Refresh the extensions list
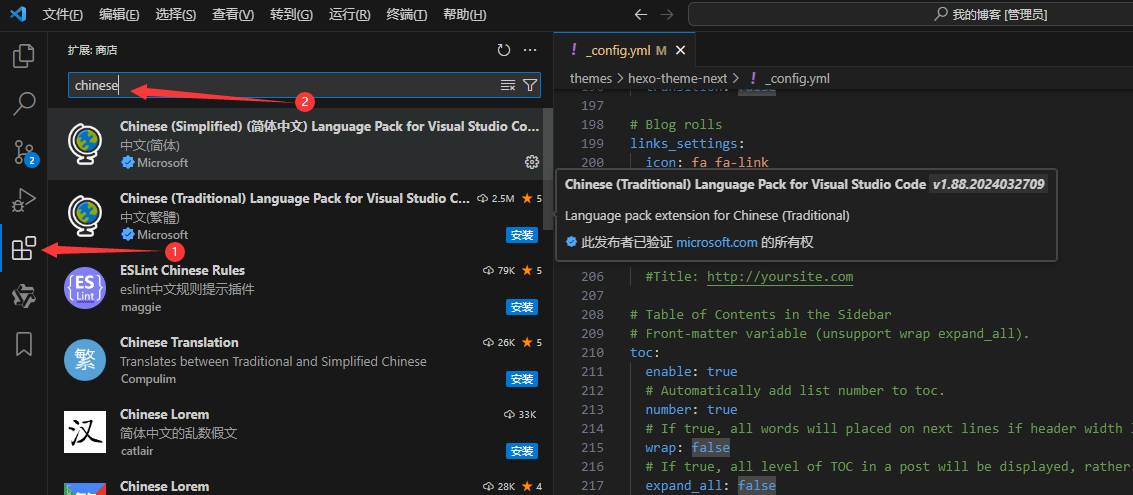This screenshot has height=495, width=1133. [504, 50]
